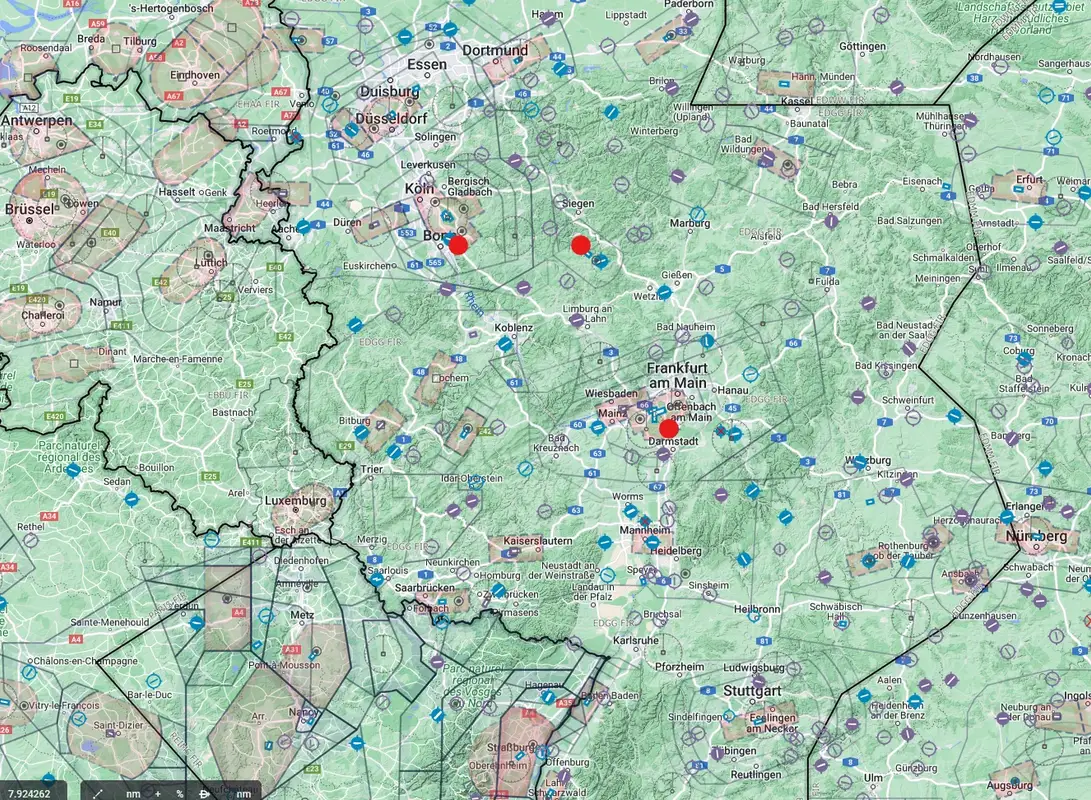The height and width of the screenshot is (800, 1091).
Task: Click the purple airfield icon below Darmstadt
Action: pos(664,454)
